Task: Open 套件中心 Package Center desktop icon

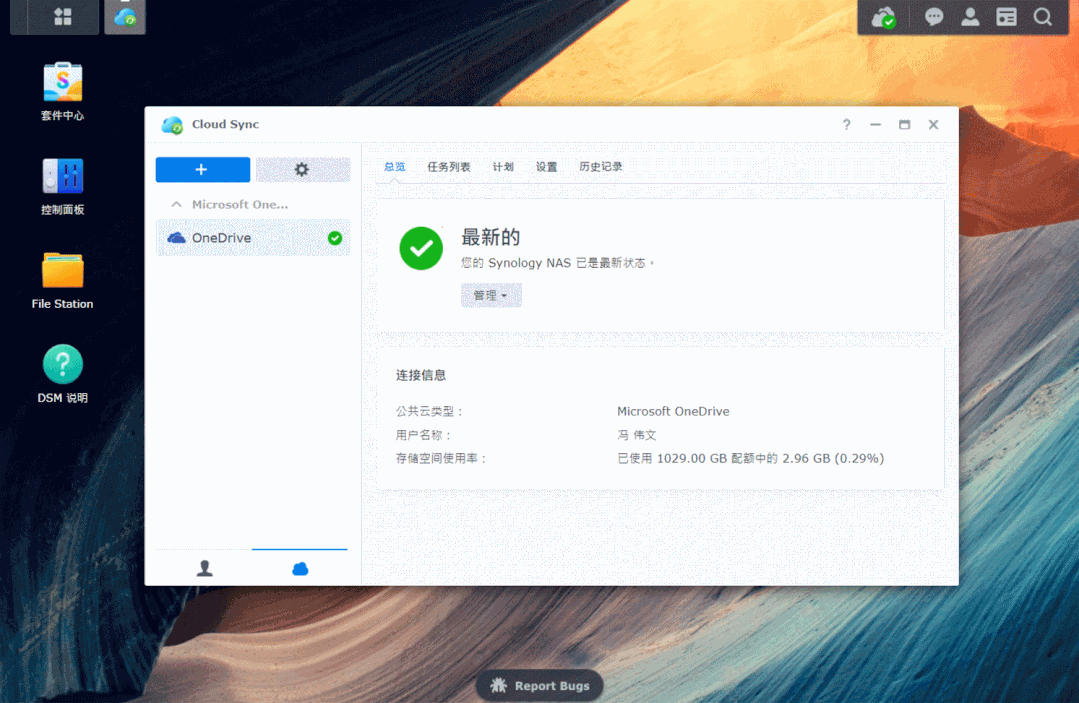Action: (62, 82)
